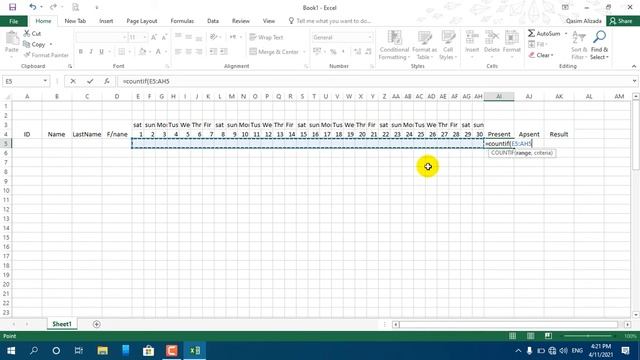The image size is (640, 360).
Task: Click the Save icon in quick access toolbar
Action: 13,7
